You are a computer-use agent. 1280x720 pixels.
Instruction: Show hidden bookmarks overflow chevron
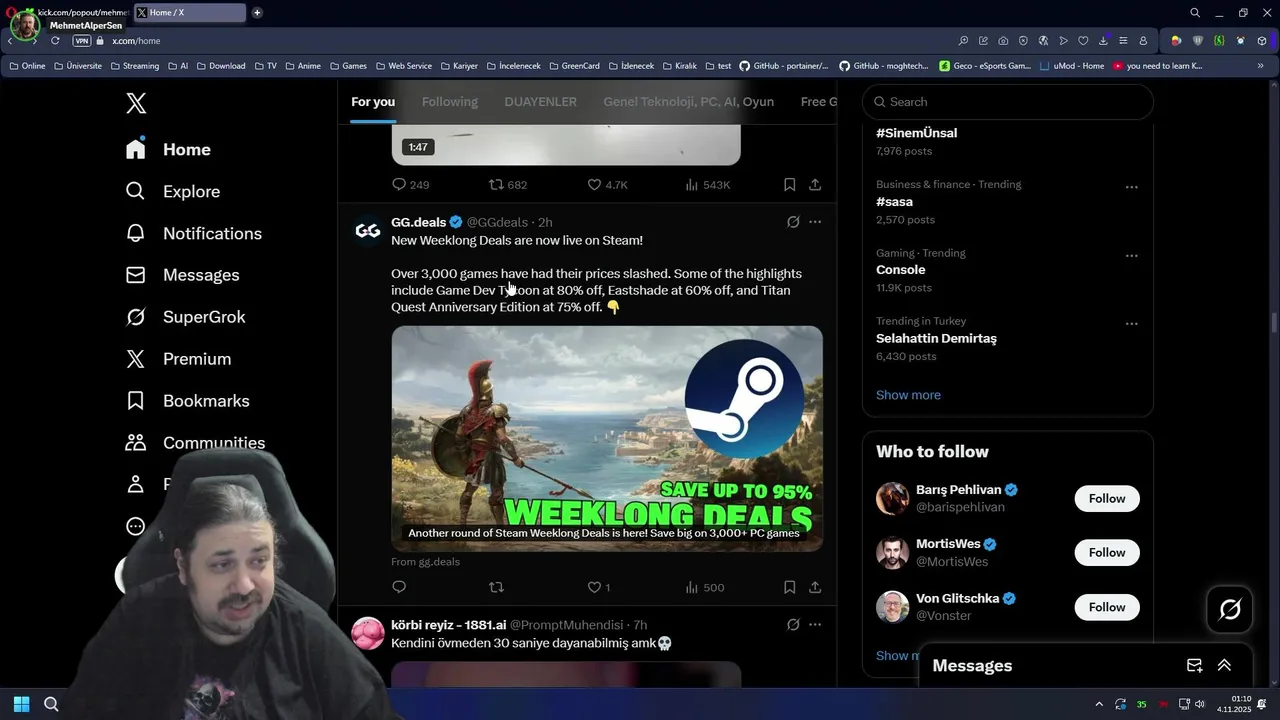(x=1260, y=66)
